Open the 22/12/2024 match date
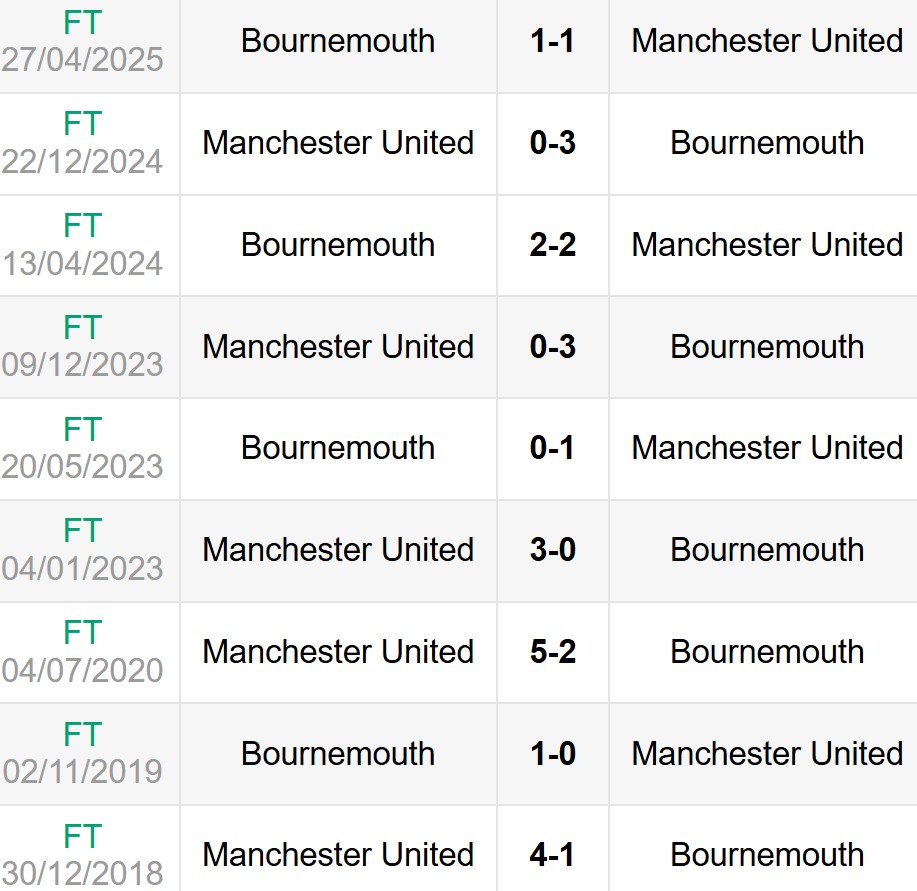Image resolution: width=917 pixels, height=891 pixels. pos(82,162)
